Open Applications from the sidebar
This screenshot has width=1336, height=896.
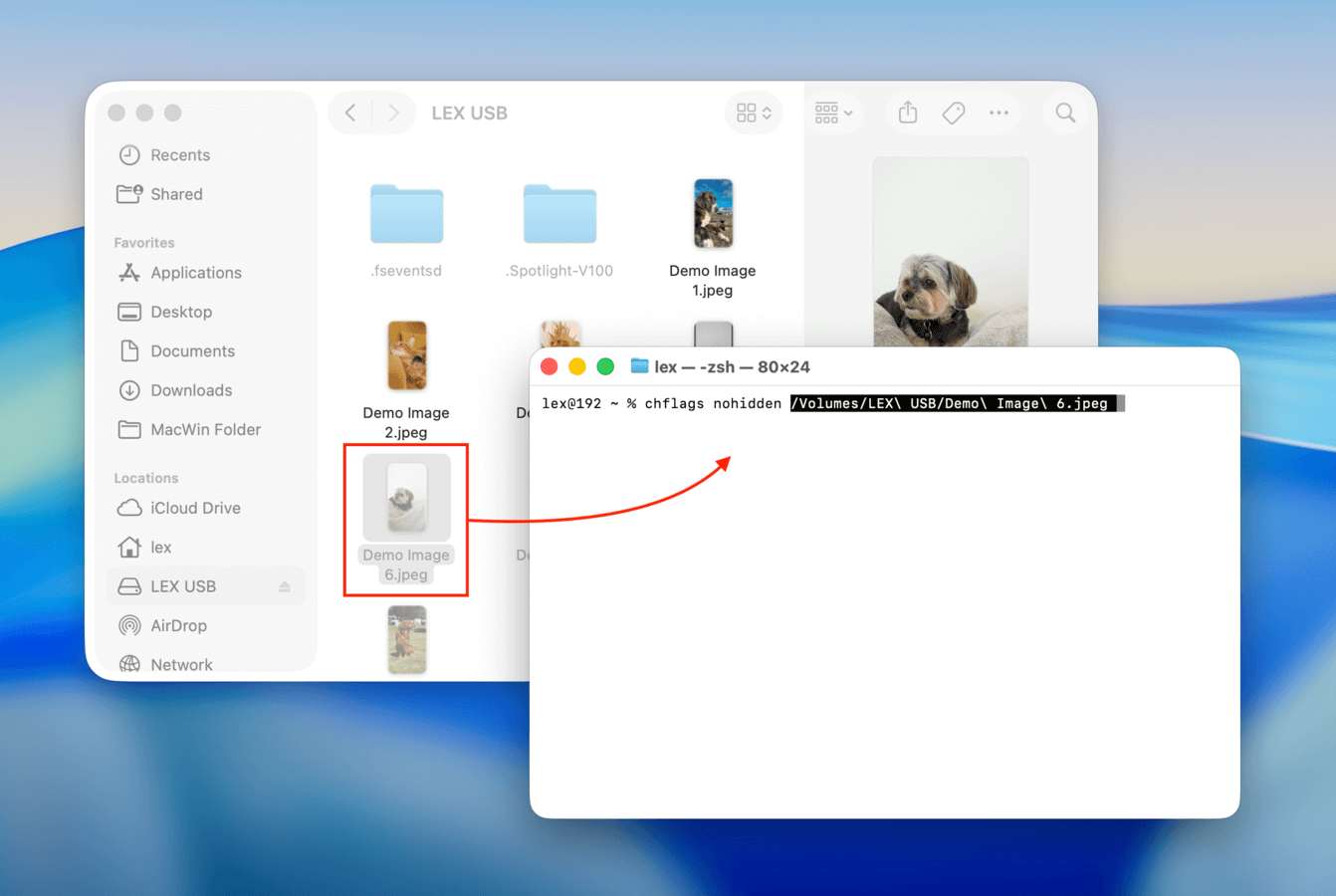[195, 273]
